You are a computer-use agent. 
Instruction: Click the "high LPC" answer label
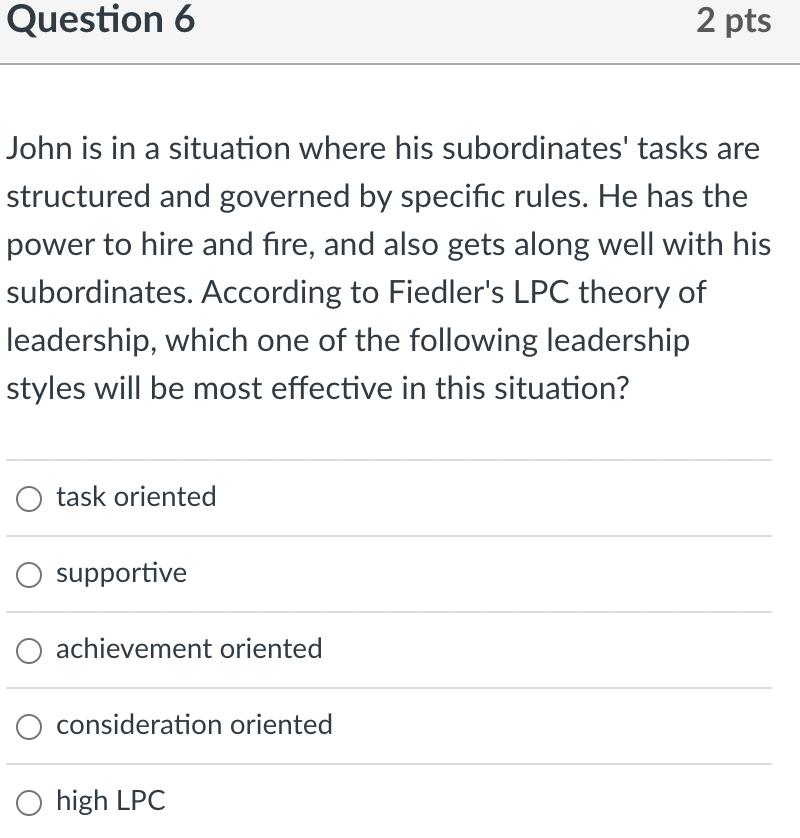110,801
